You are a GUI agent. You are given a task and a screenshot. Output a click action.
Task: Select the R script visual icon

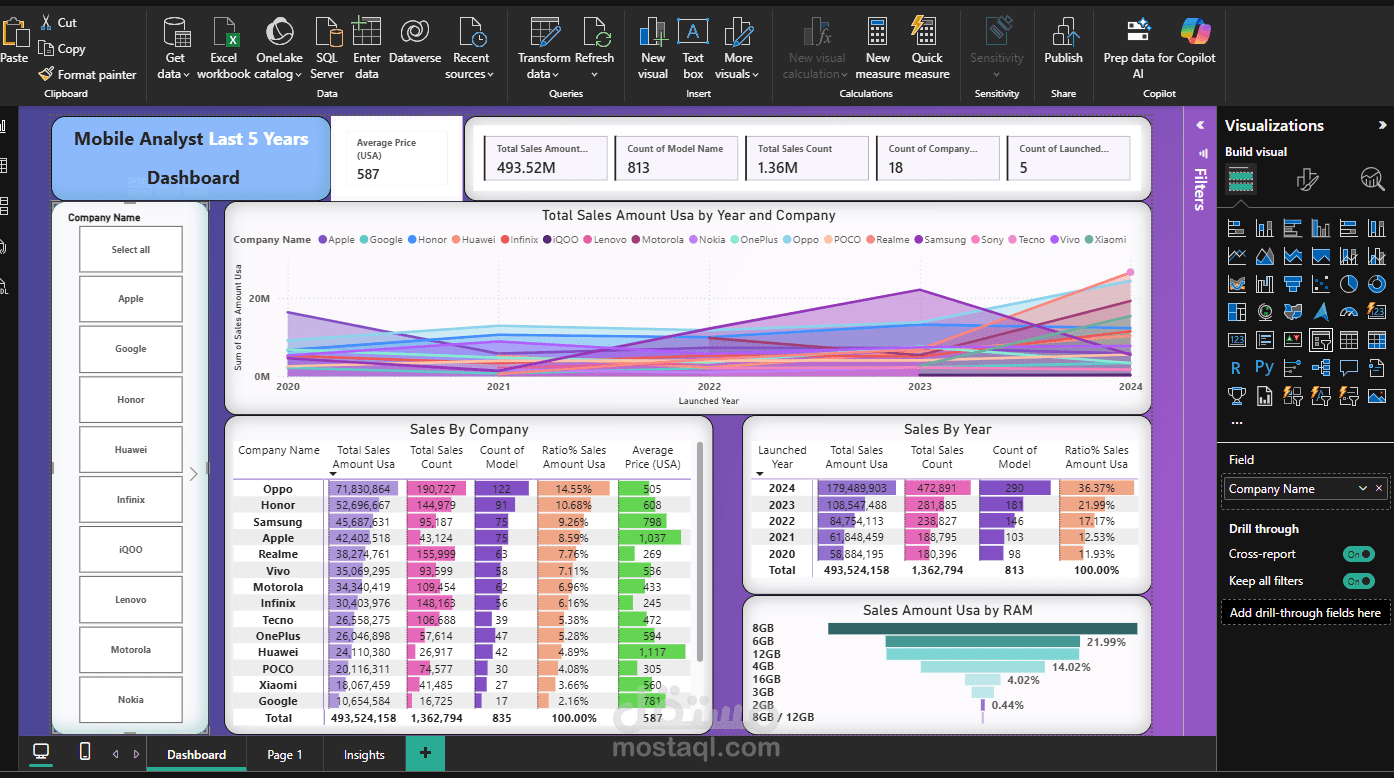(x=1236, y=366)
